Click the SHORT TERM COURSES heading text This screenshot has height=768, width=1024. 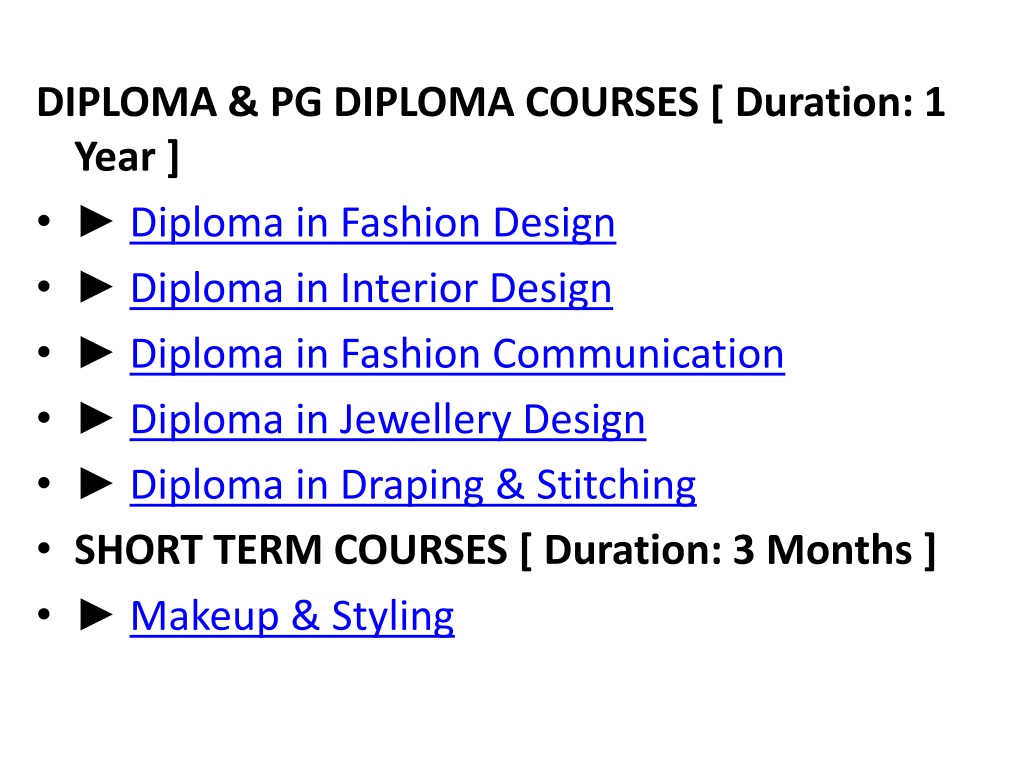291,550
